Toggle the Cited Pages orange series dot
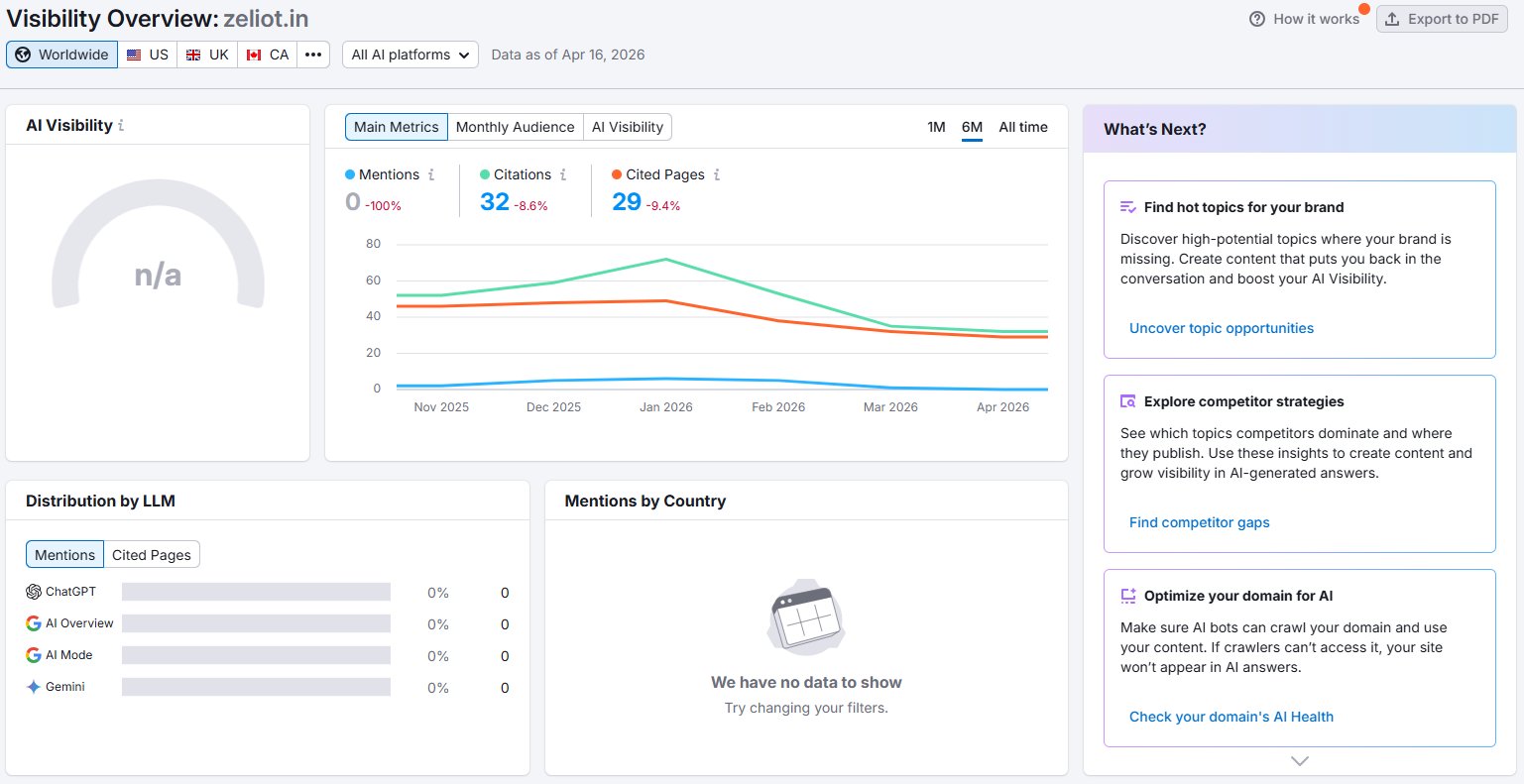 (617, 174)
